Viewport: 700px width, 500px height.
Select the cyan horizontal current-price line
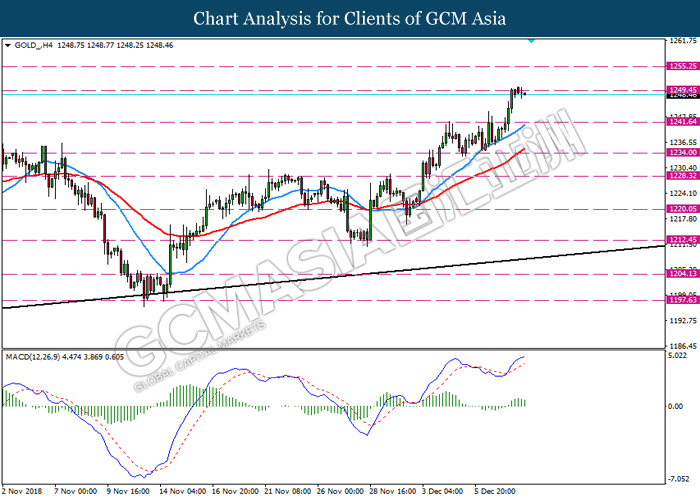(x=333, y=95)
